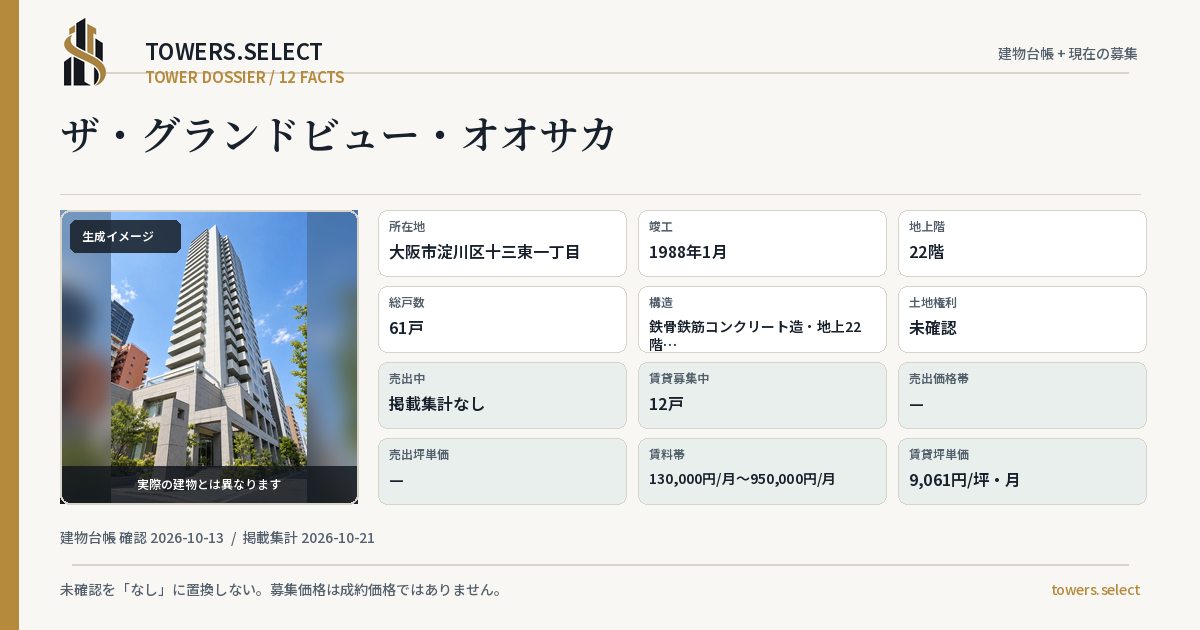The width and height of the screenshot is (1200, 630).
Task: Click the 建物台帳 確認 2026-10-13 date
Action: coord(142,538)
